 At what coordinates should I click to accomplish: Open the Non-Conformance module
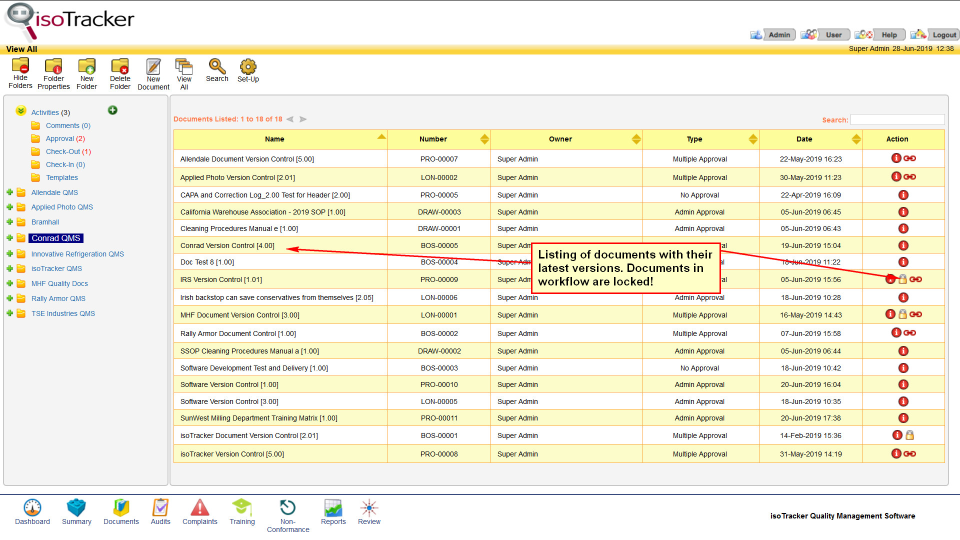tap(288, 508)
